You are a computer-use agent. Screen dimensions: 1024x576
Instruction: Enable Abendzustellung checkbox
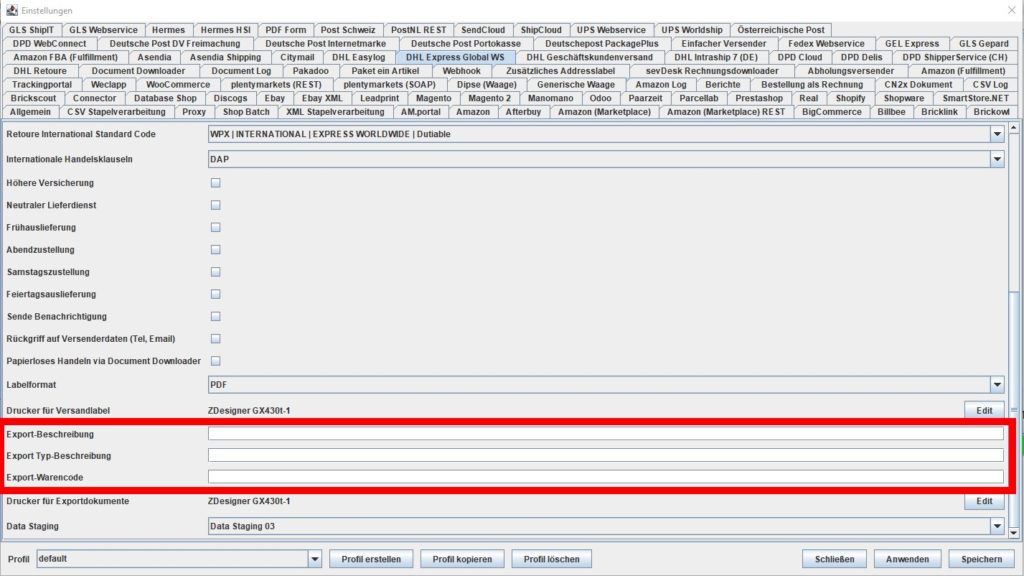(x=216, y=249)
